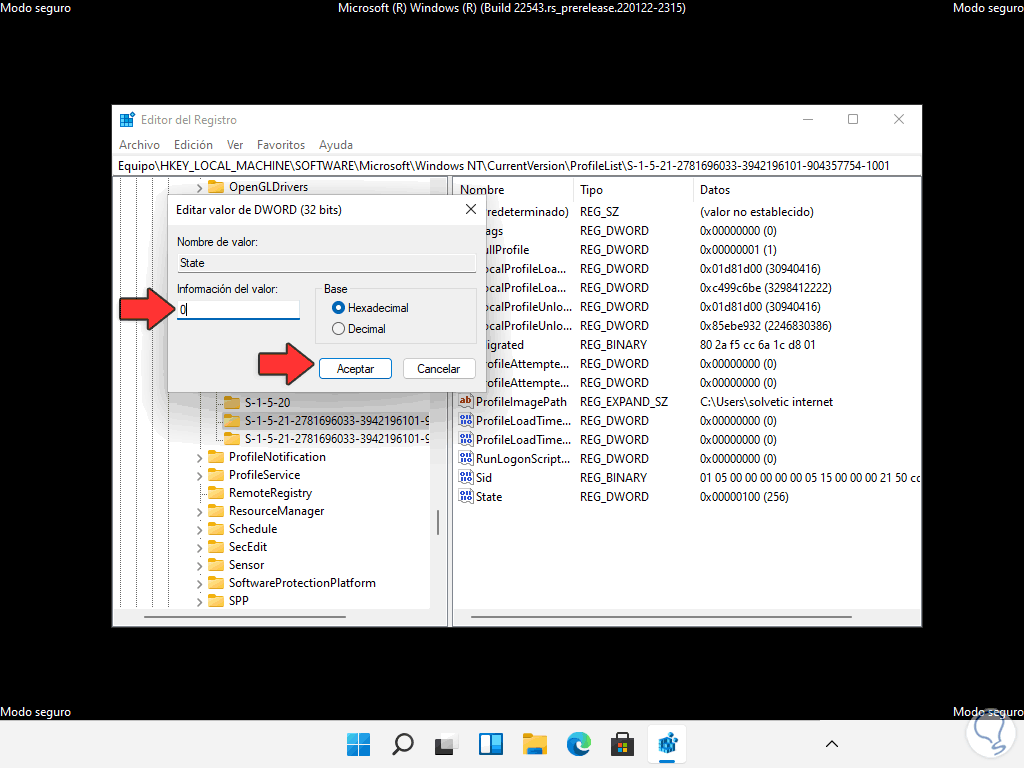Expand the OpenGLDrivers key
The height and width of the screenshot is (768, 1024).
(199, 187)
